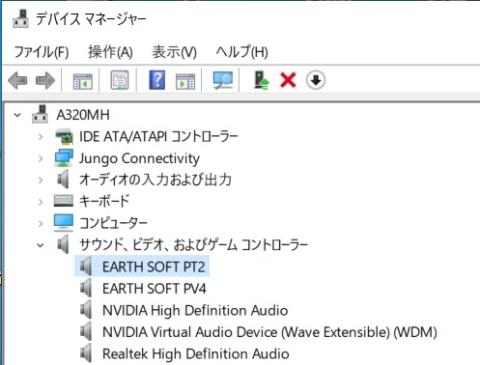Viewport: 480px width, 365px height.
Task: Click the Update driver toolbar icon
Action: click(261, 80)
